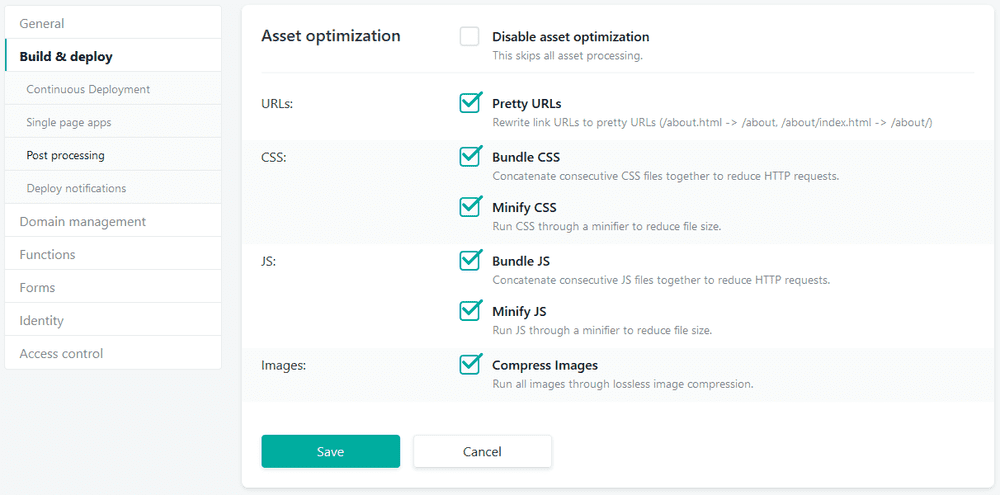
Task: Toggle the Bundle CSS checkbox
Action: [x=470, y=157]
